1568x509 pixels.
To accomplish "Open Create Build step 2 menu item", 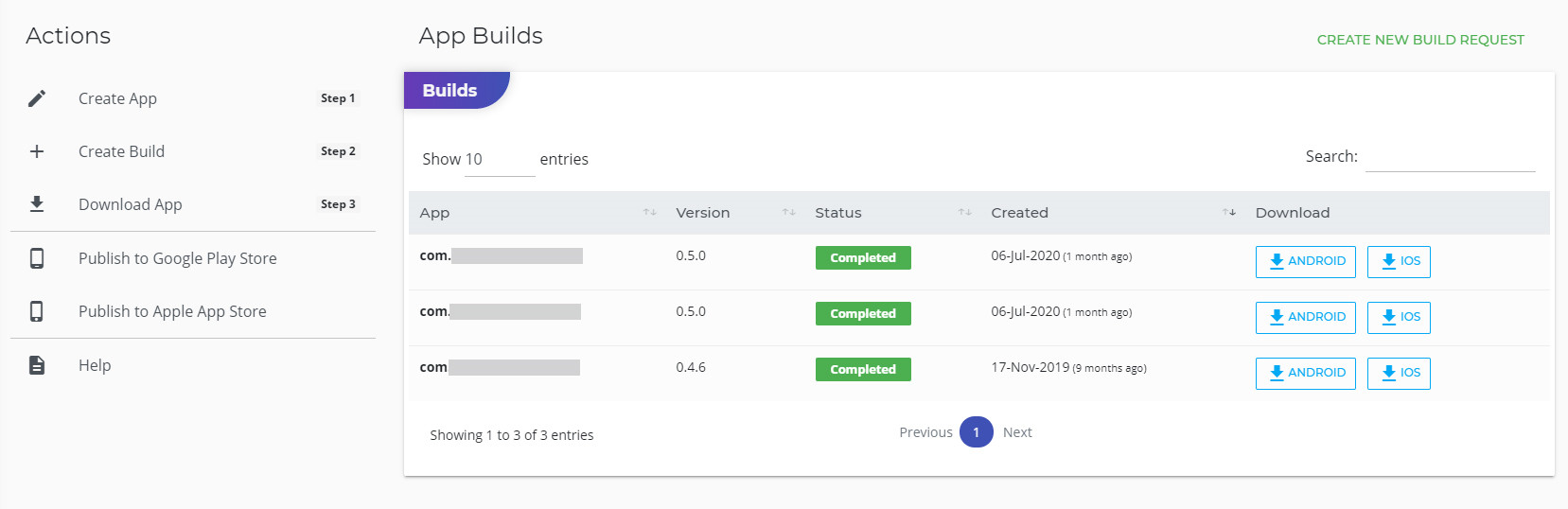I will pos(121,151).
